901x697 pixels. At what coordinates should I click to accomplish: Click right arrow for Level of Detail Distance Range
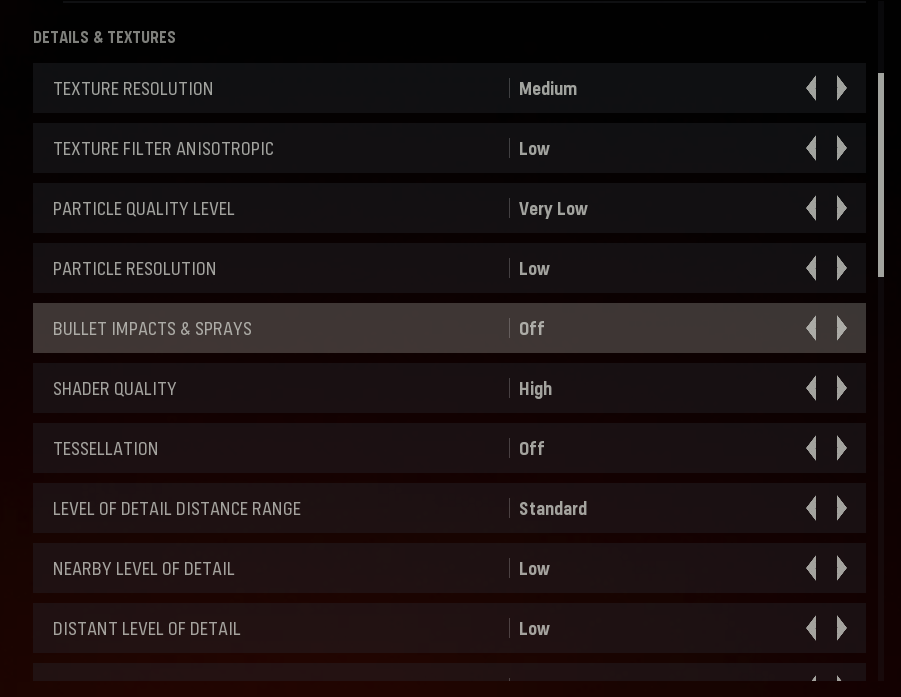tap(842, 508)
